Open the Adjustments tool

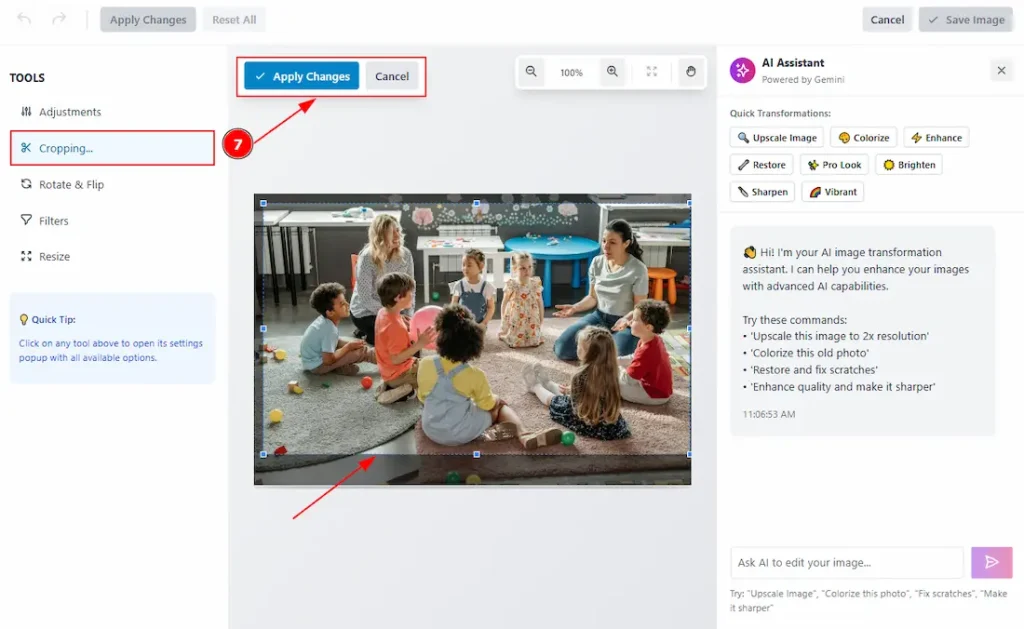(70, 112)
